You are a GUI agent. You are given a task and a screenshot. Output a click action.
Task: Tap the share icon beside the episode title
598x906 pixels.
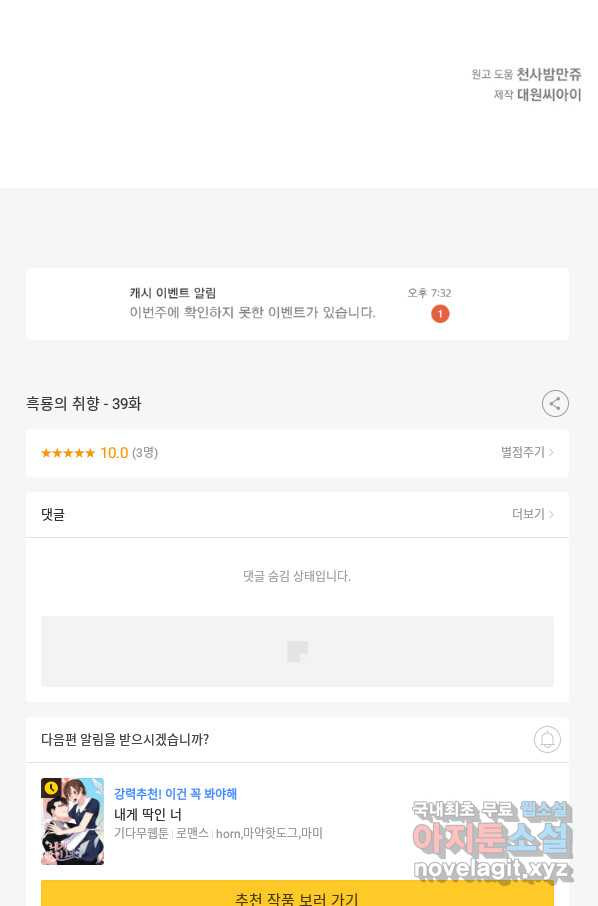(555, 403)
